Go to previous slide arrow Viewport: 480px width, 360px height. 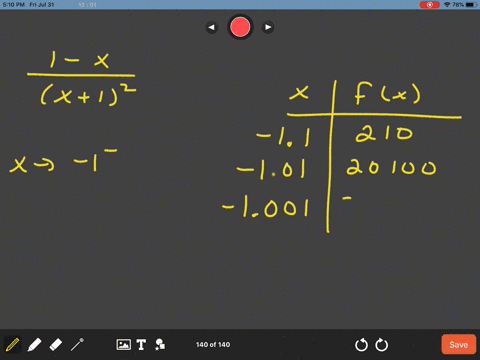point(212,27)
